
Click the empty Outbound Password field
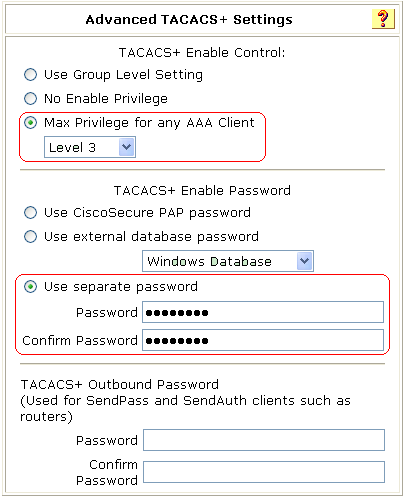pos(264,440)
